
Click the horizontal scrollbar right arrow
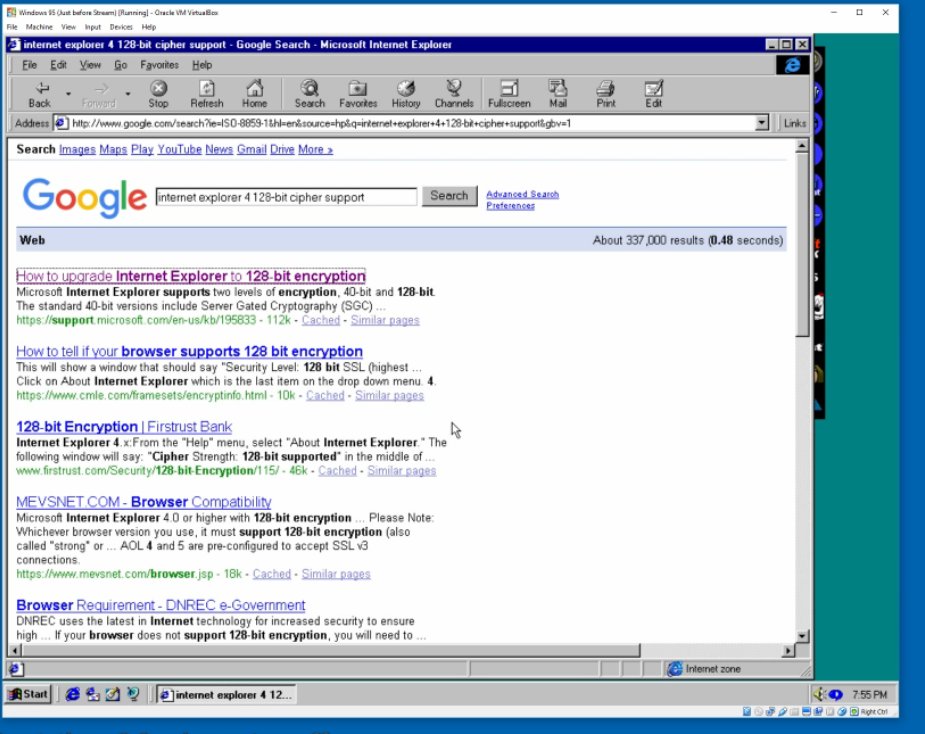(x=788, y=650)
